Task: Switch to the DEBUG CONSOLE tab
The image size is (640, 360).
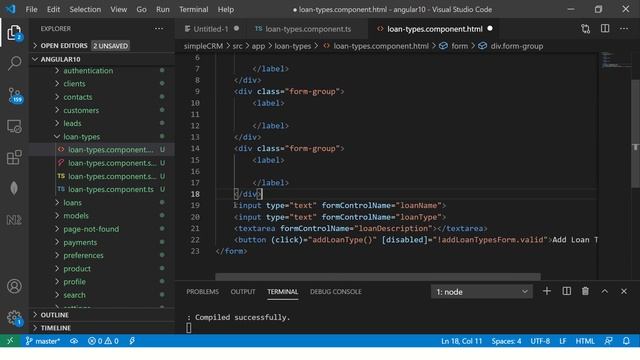Action: click(336, 292)
